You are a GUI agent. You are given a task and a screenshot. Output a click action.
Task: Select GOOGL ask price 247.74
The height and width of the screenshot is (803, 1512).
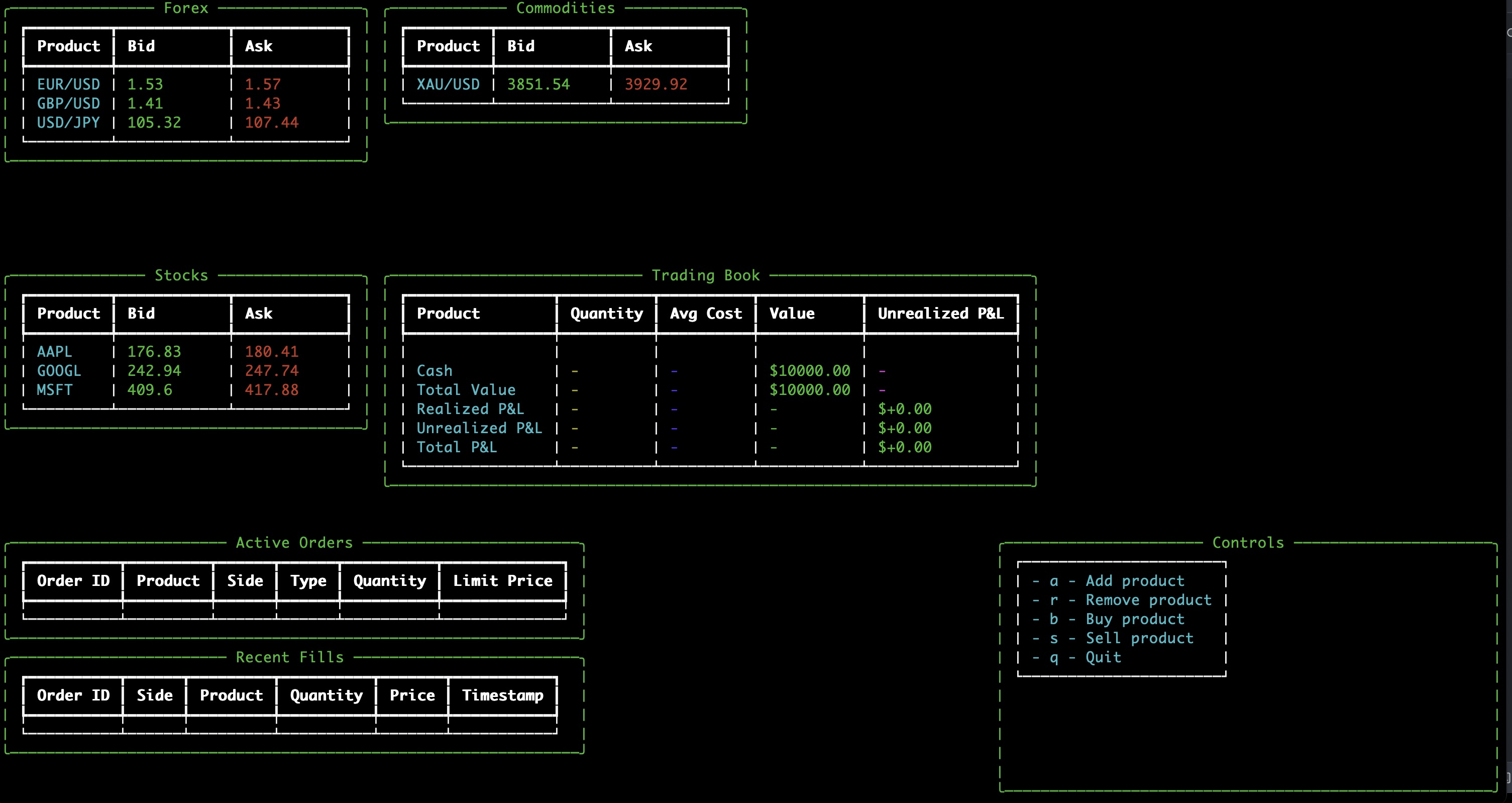click(271, 371)
